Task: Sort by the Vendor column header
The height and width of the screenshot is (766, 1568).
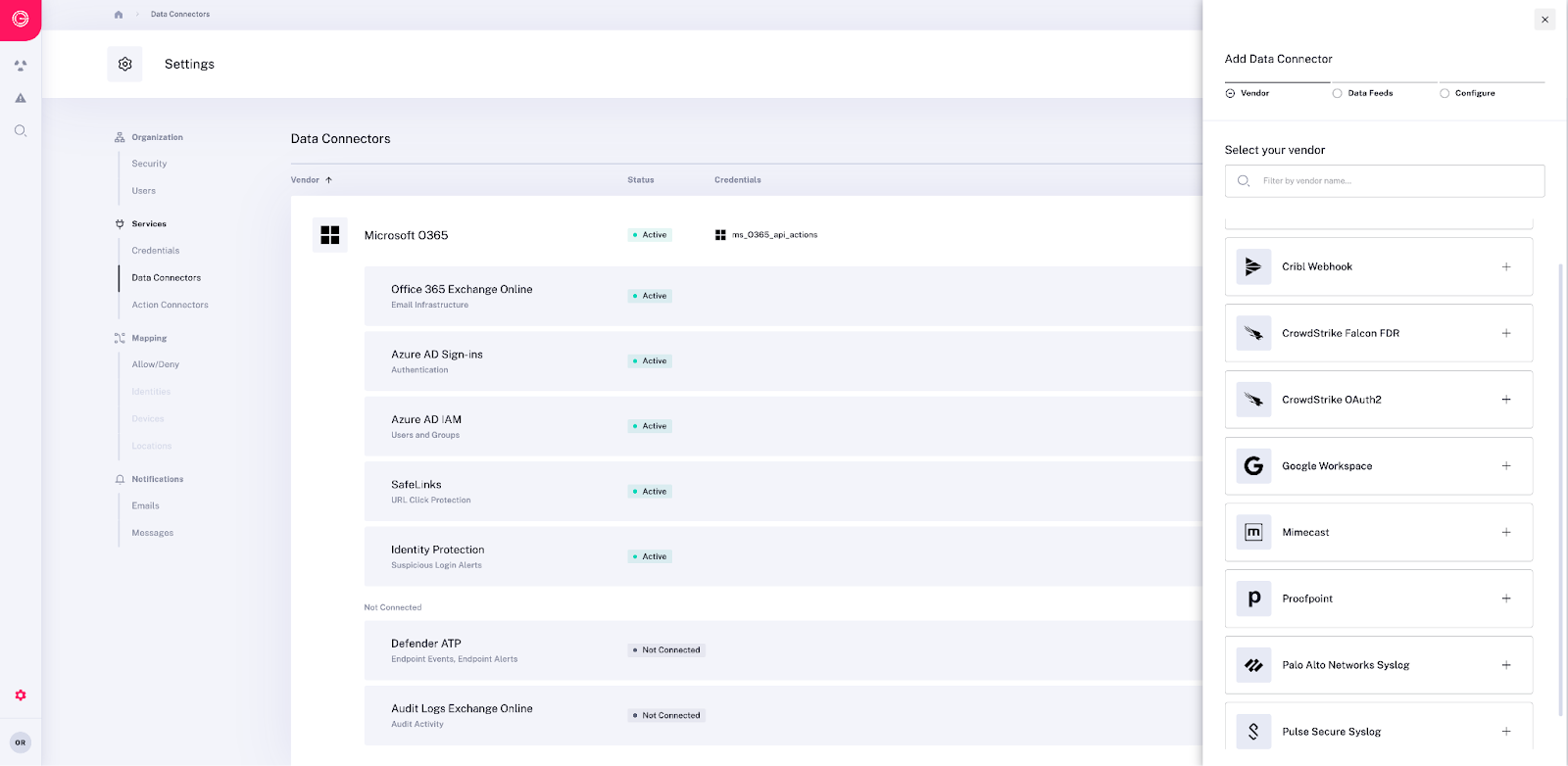Action: click(x=312, y=180)
